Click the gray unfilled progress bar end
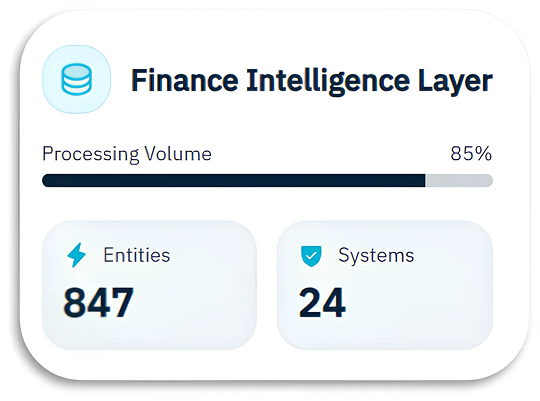The height and width of the screenshot is (401, 540). click(459, 181)
